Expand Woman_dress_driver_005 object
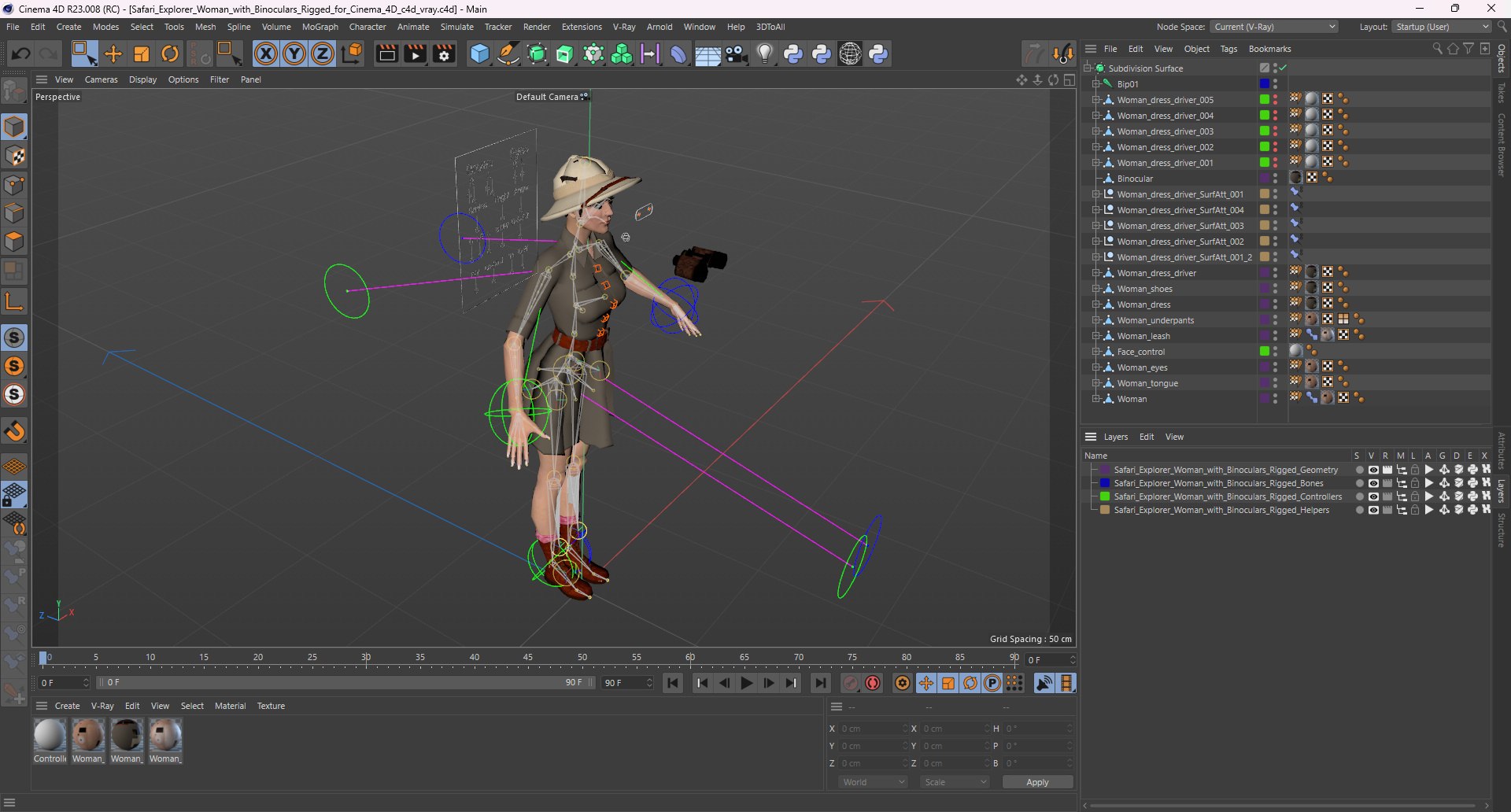This screenshot has width=1511, height=812. coord(1095,100)
